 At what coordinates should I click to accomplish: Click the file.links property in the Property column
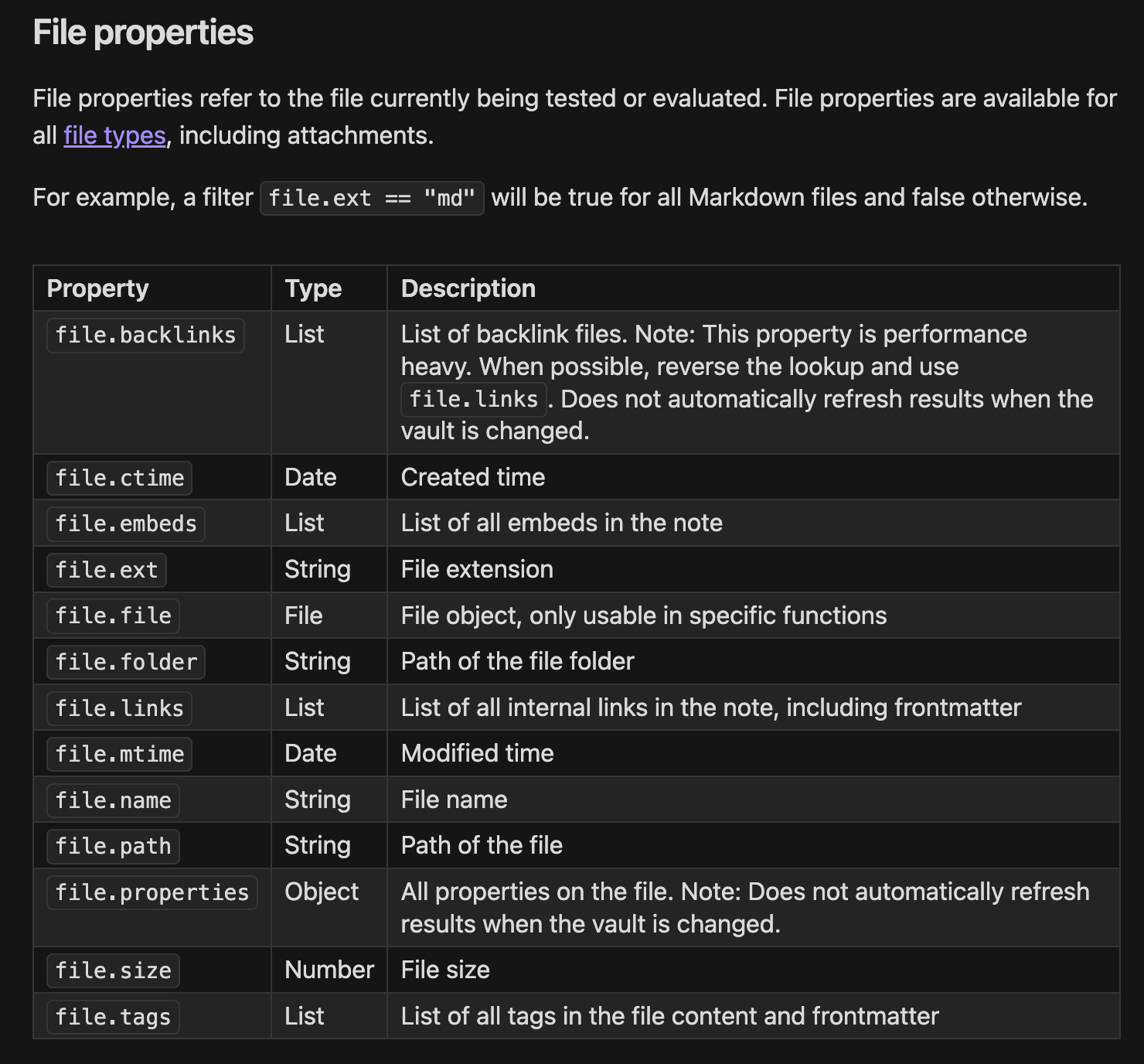120,708
